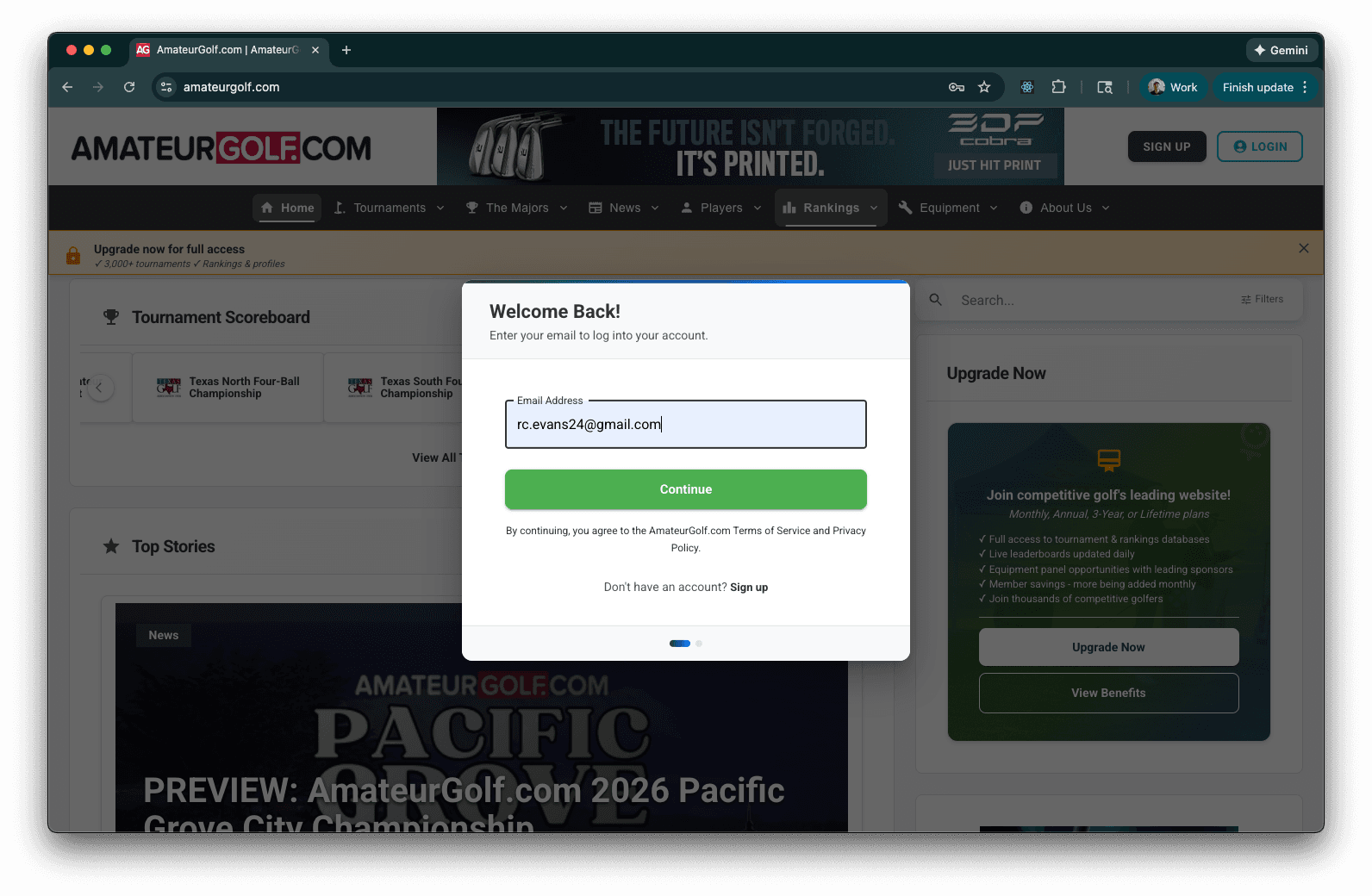This screenshot has width=1372, height=896.
Task: Open the Players menu
Action: tap(721, 208)
